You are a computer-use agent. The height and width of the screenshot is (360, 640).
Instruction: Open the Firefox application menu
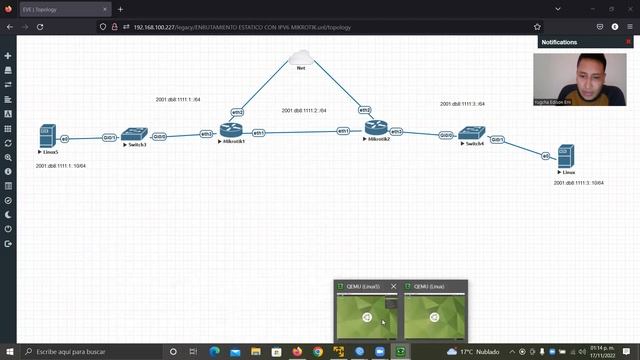(630, 27)
